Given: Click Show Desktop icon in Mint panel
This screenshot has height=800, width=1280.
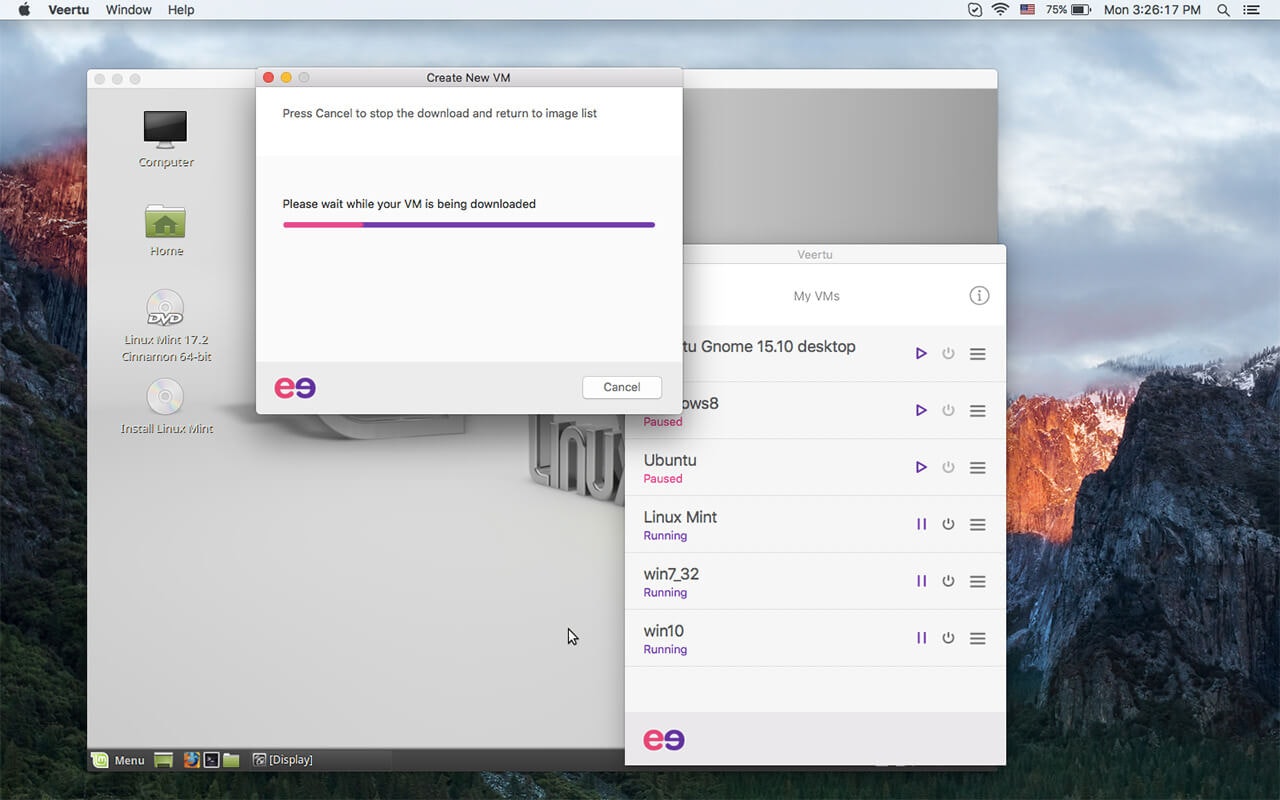Looking at the screenshot, I should click(163, 760).
